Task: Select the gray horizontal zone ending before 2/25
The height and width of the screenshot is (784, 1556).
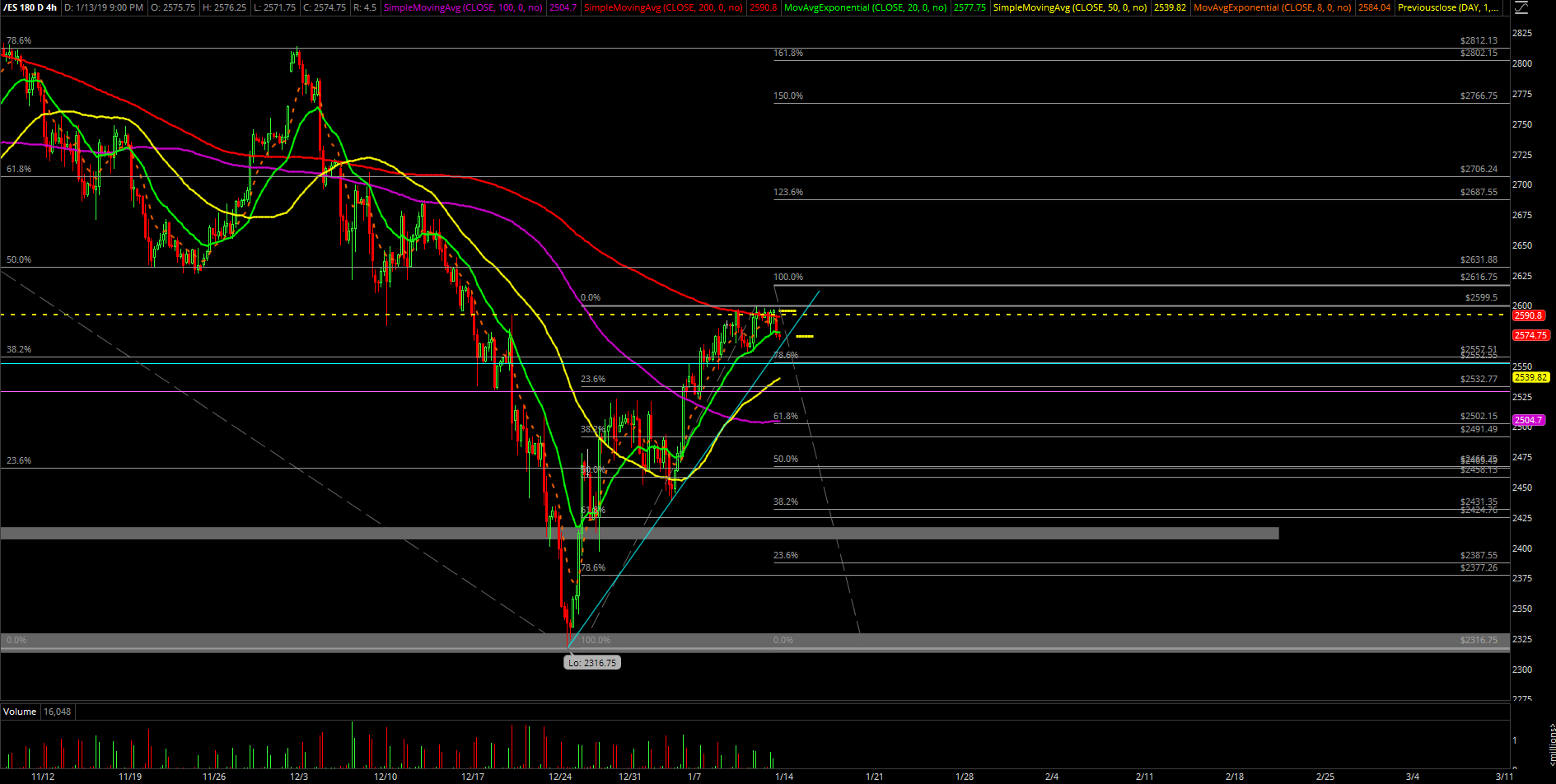Action: click(639, 534)
